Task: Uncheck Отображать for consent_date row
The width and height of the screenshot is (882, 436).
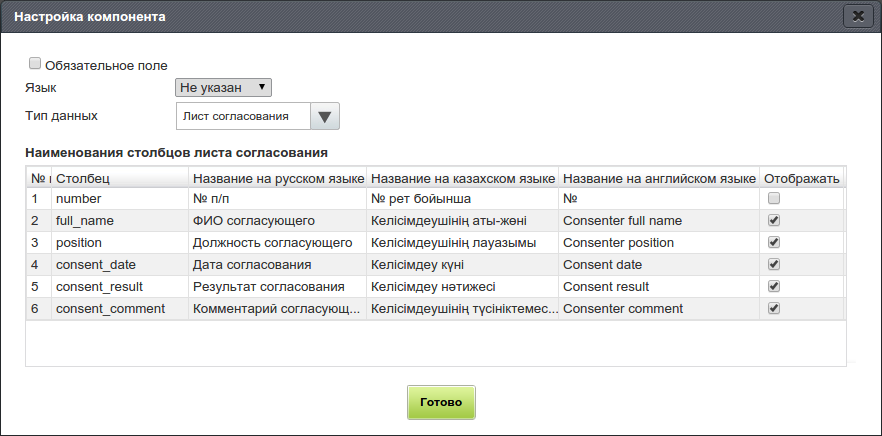Action: pos(774,264)
